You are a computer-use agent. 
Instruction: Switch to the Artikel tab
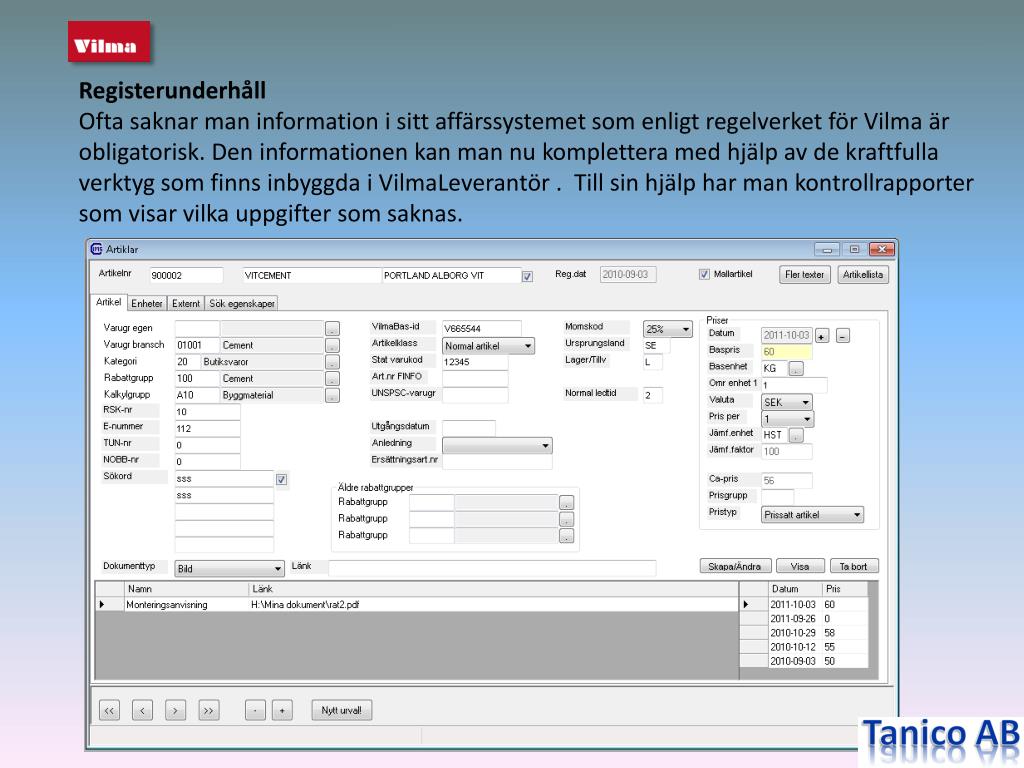click(x=108, y=302)
